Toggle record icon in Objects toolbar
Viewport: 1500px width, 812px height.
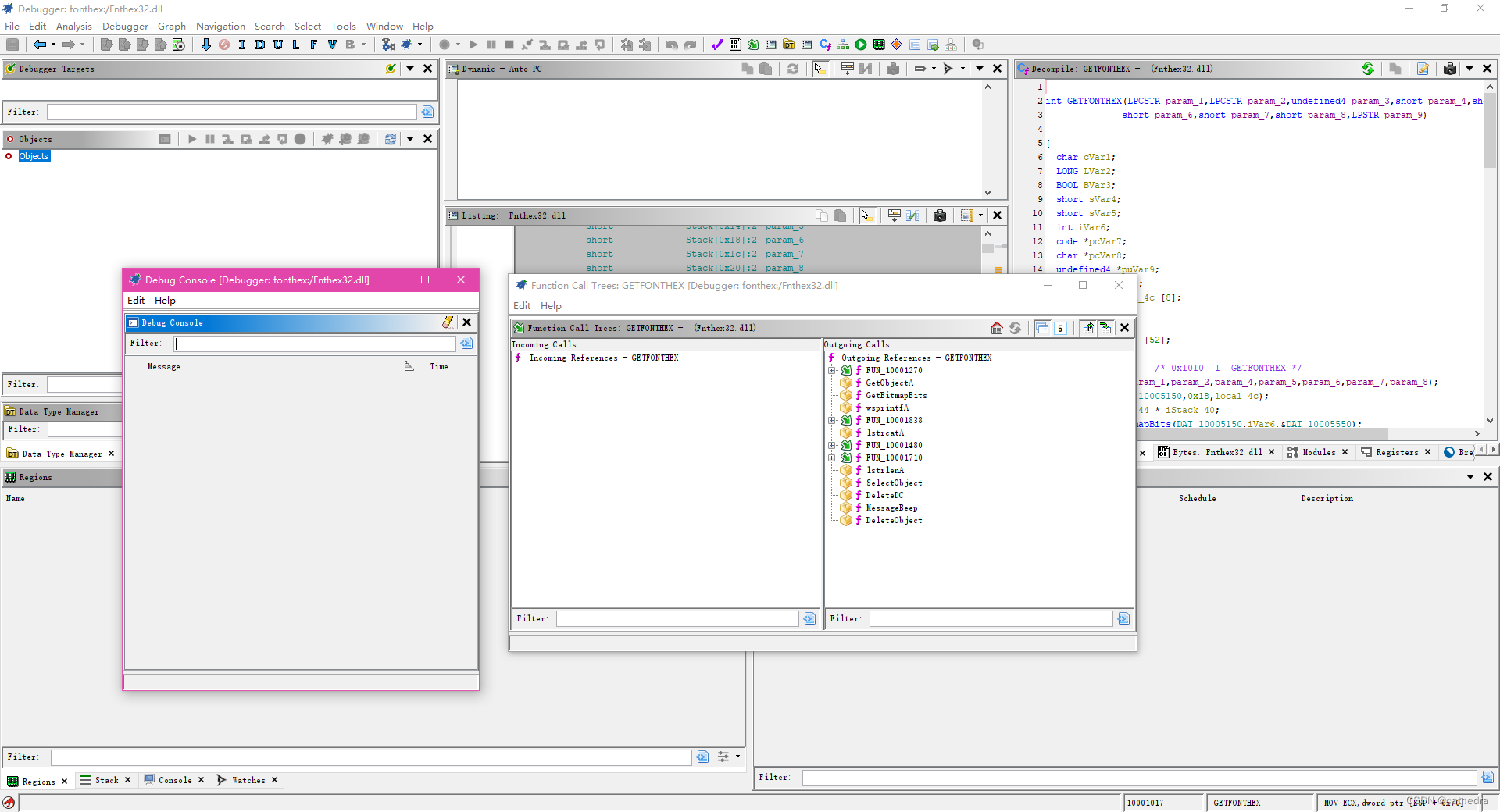coord(300,139)
